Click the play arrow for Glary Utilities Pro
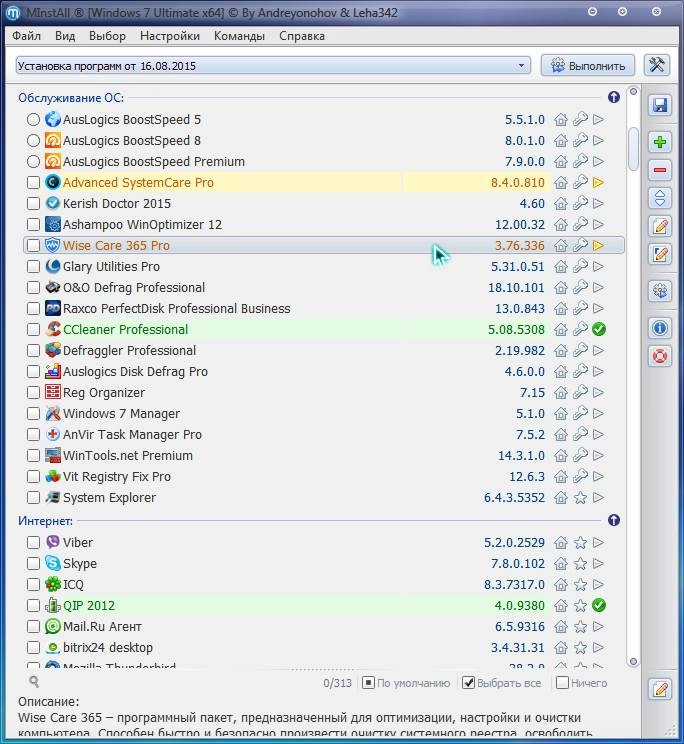Viewport: 684px width, 744px height. click(599, 266)
